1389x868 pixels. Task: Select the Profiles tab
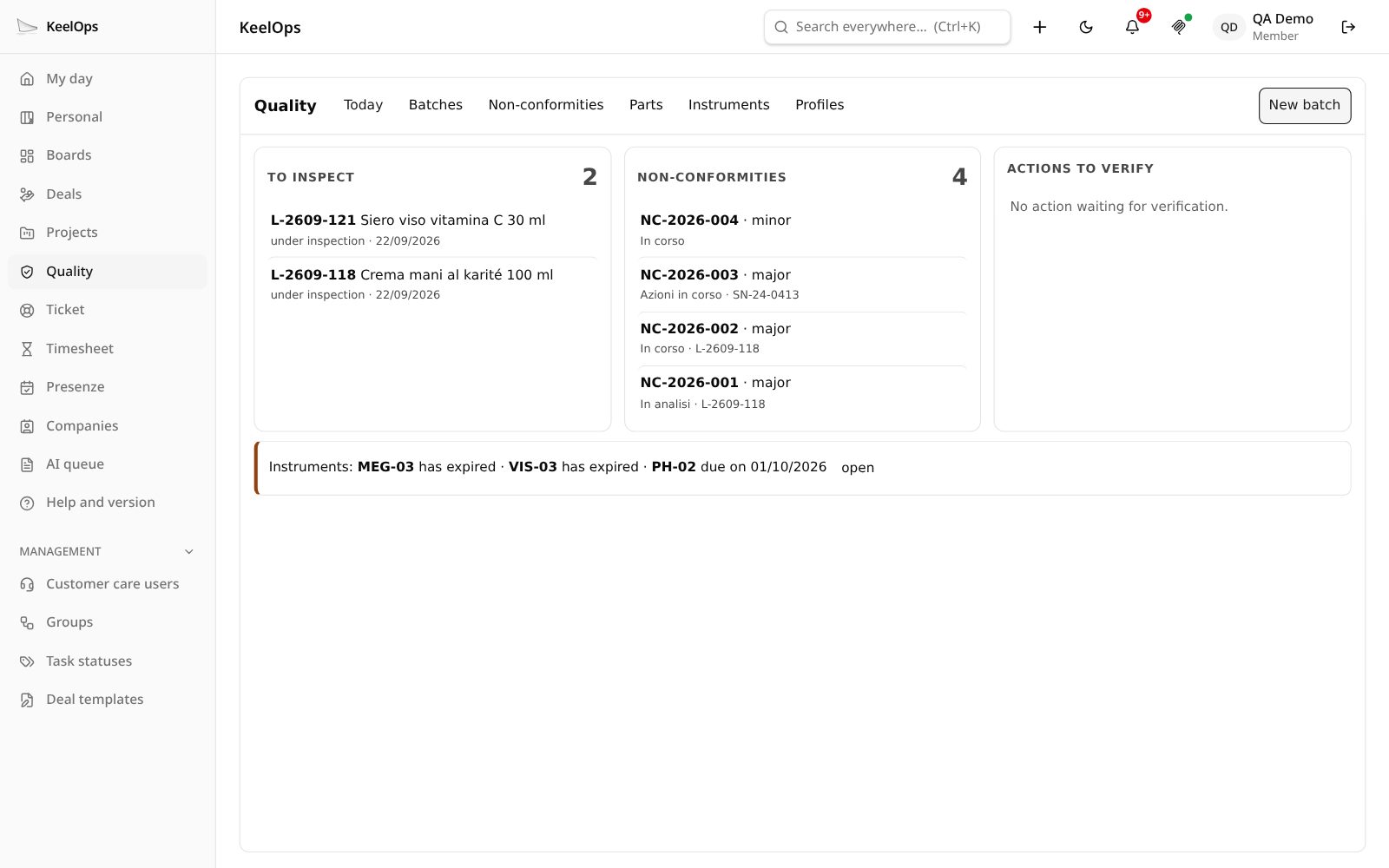[820, 105]
